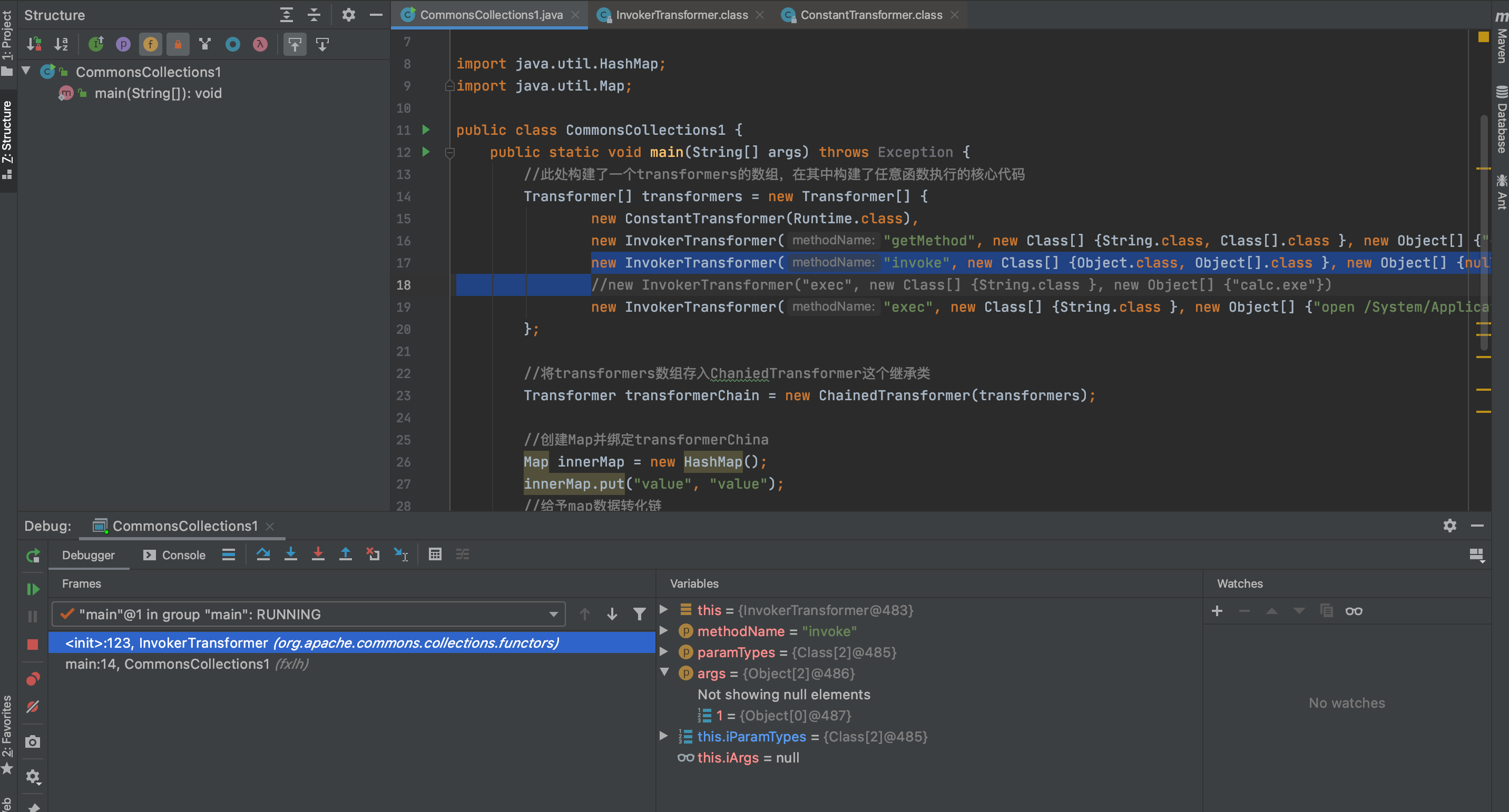Drop Frame in debugger
The image size is (1509, 812).
(x=373, y=554)
